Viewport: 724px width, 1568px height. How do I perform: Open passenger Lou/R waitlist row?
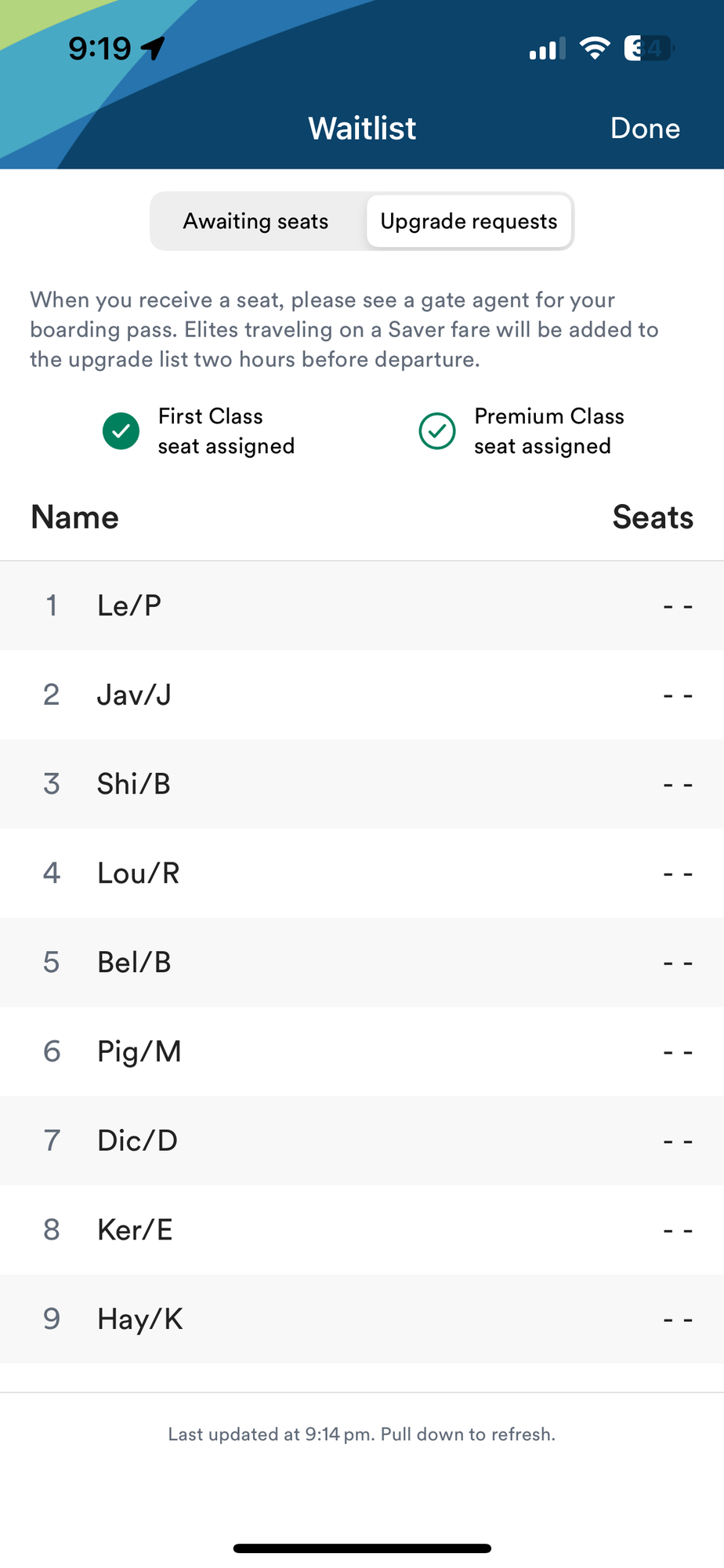point(362,873)
